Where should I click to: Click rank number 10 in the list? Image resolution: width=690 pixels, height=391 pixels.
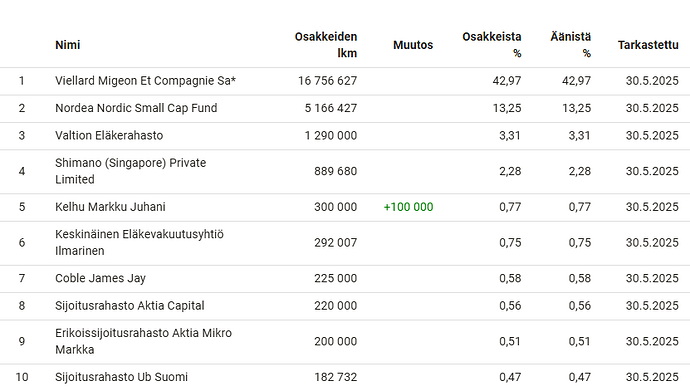tap(22, 377)
